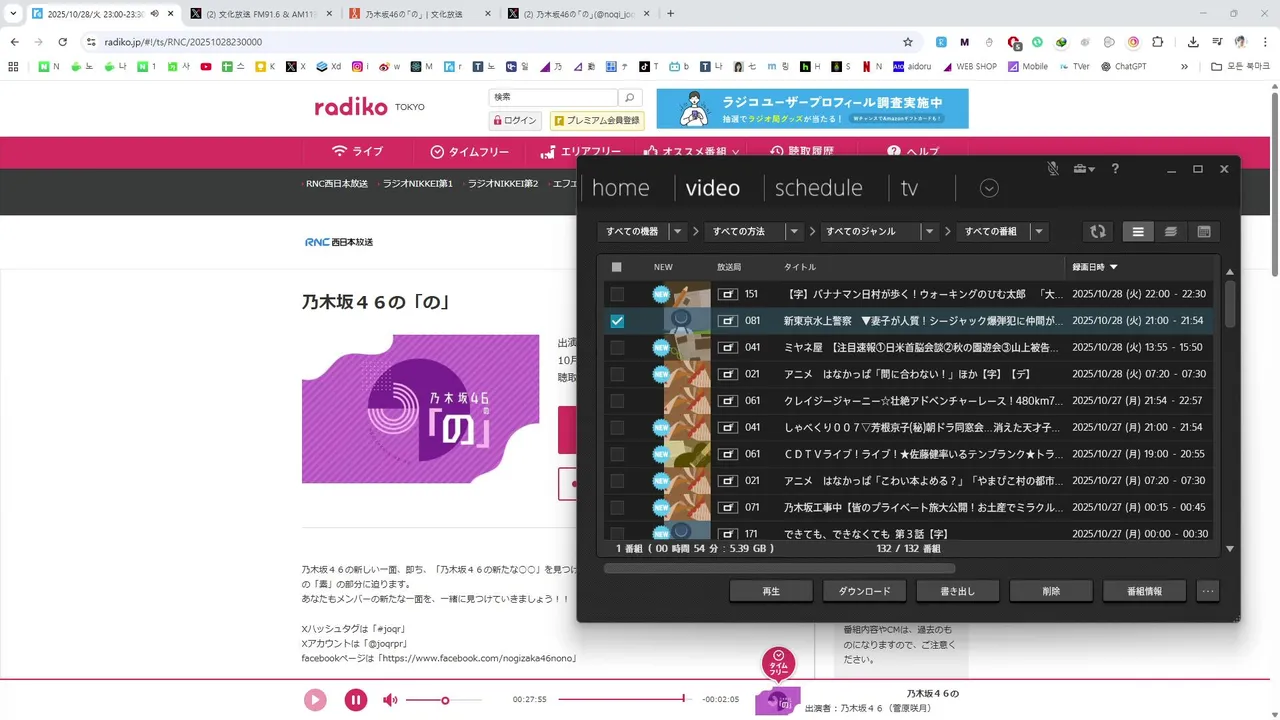
Task: Click radiko pause button in player bar
Action: click(355, 700)
